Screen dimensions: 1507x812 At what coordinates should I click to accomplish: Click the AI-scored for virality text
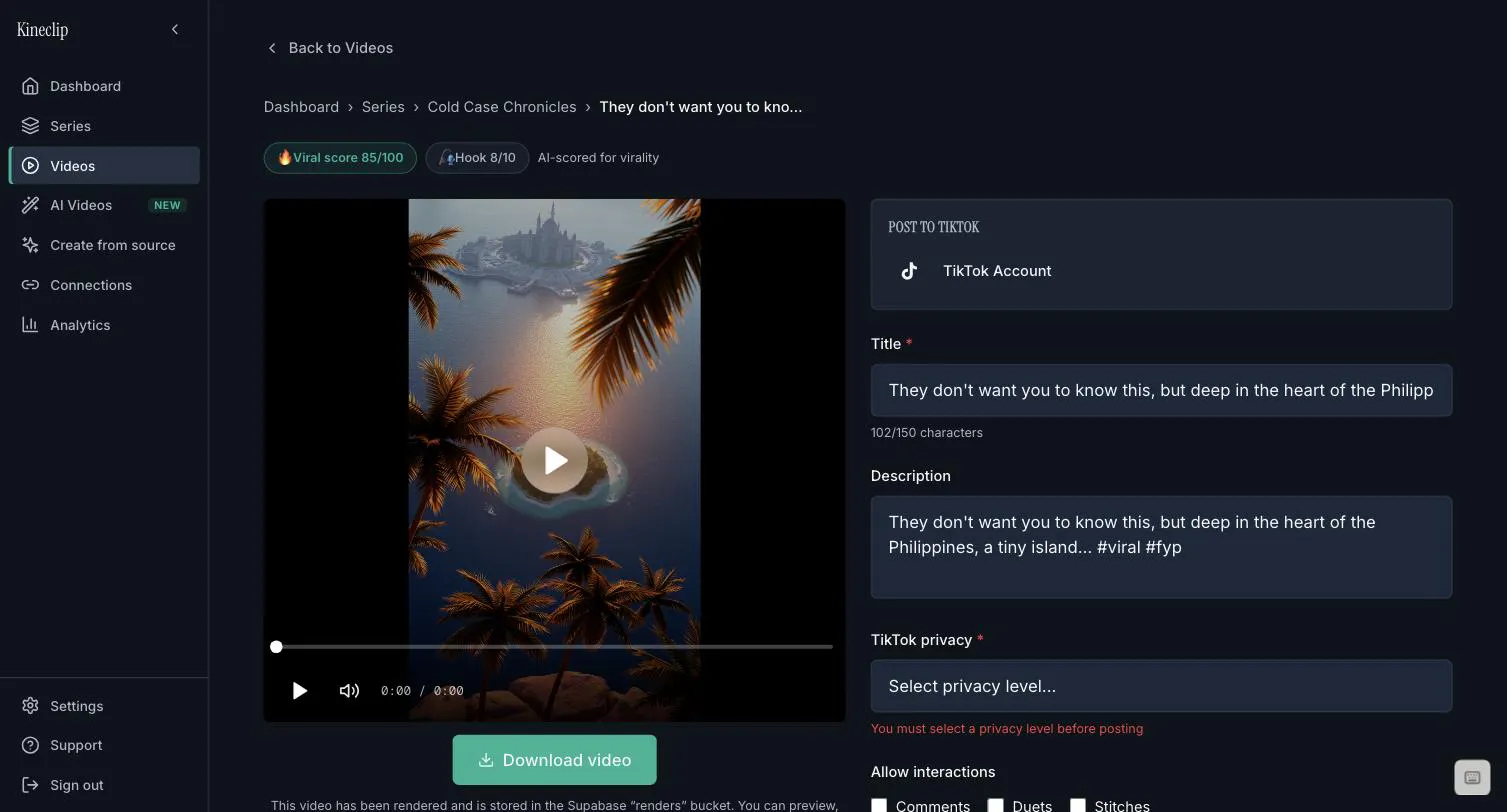(598, 158)
